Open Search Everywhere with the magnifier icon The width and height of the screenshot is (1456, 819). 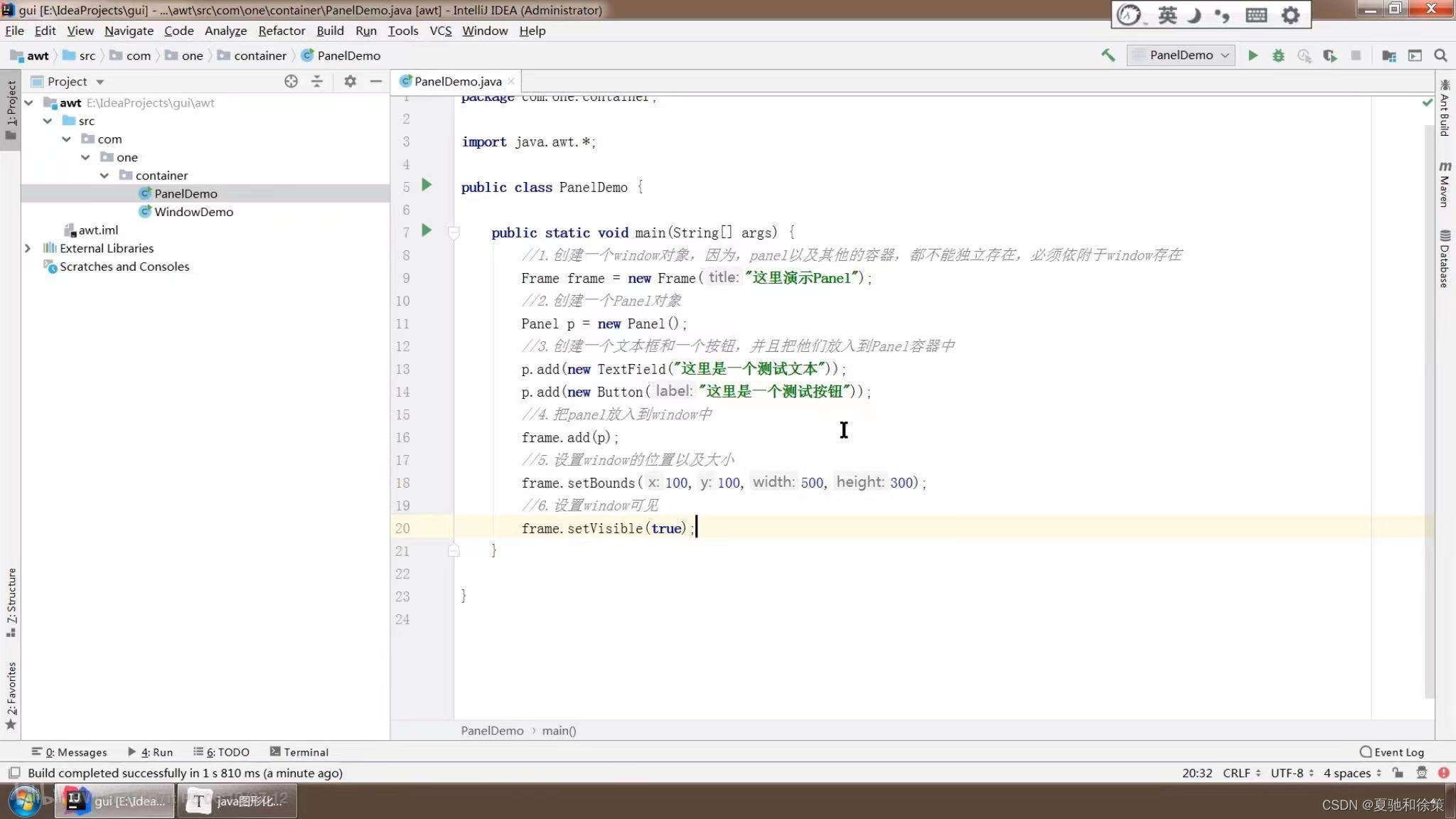point(1440,55)
